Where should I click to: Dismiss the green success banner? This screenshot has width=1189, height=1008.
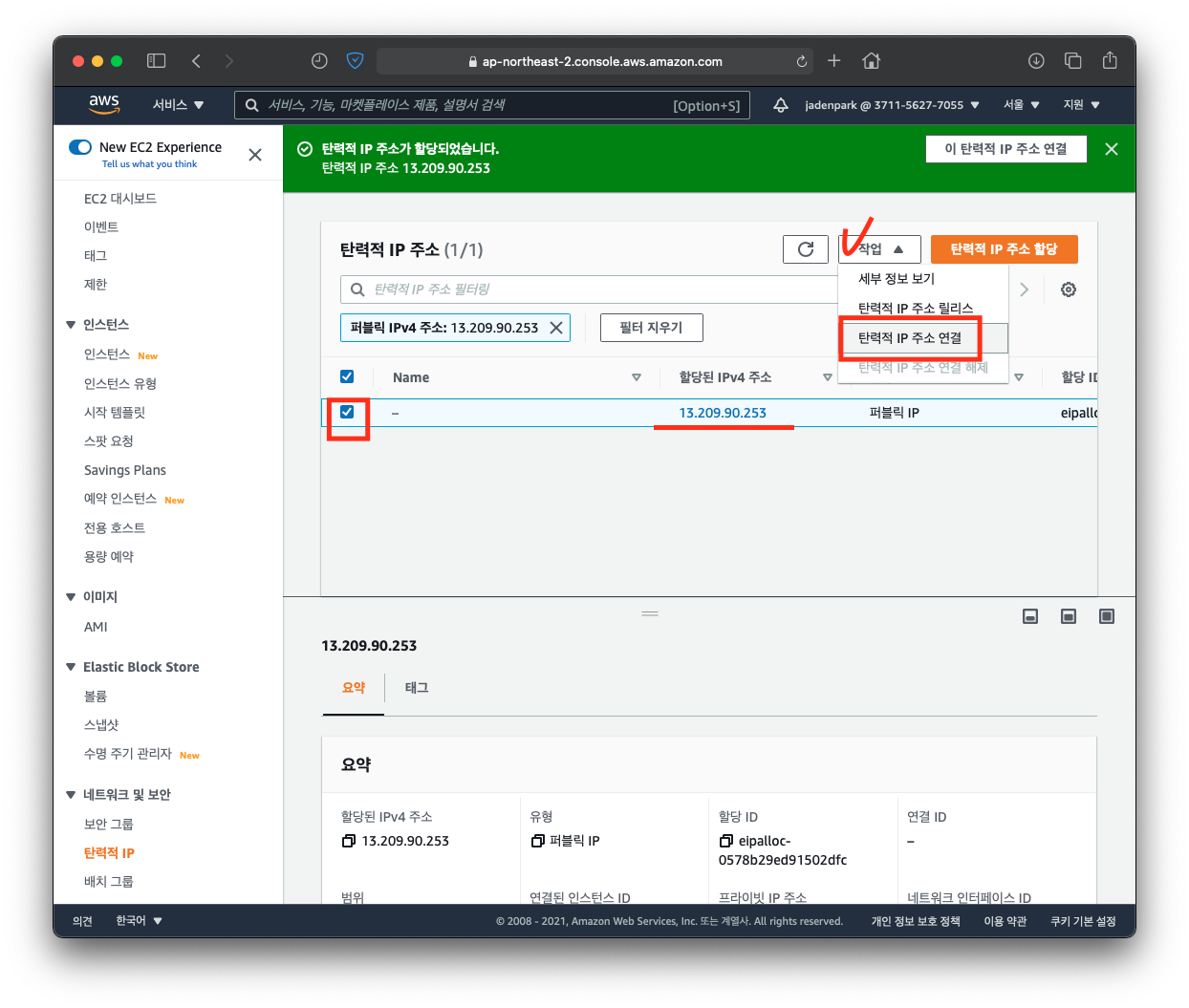click(1112, 149)
